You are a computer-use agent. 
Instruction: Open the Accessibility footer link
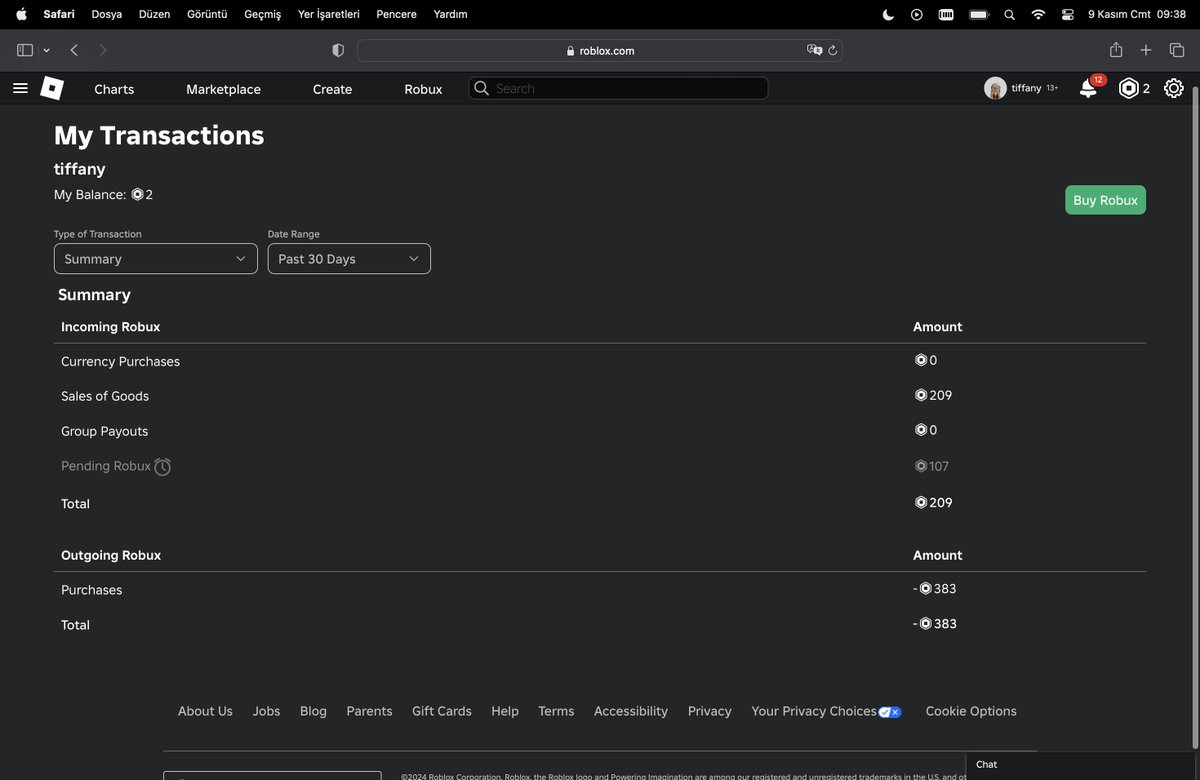coord(631,711)
